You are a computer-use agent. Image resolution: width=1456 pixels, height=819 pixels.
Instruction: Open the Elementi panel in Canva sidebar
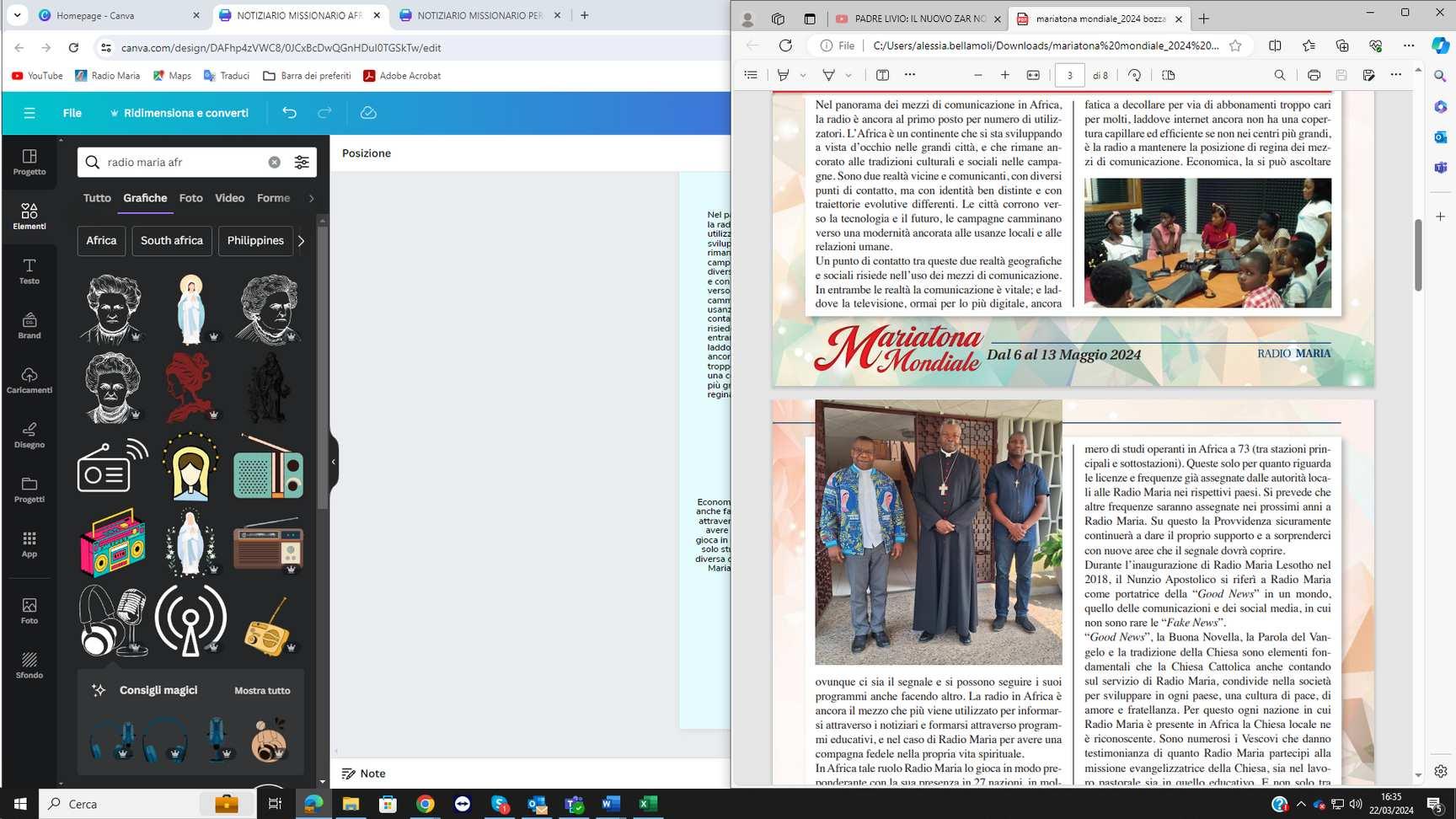point(29,216)
